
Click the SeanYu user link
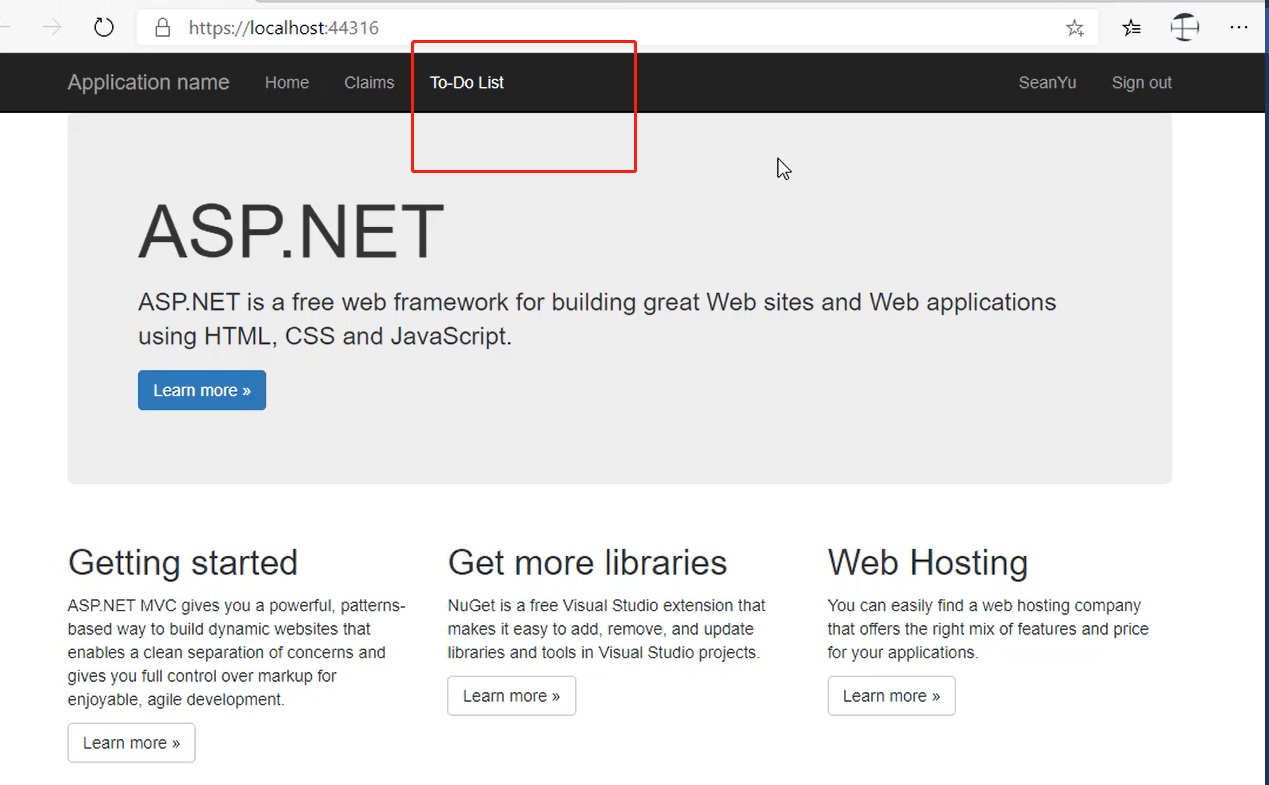click(x=1047, y=83)
